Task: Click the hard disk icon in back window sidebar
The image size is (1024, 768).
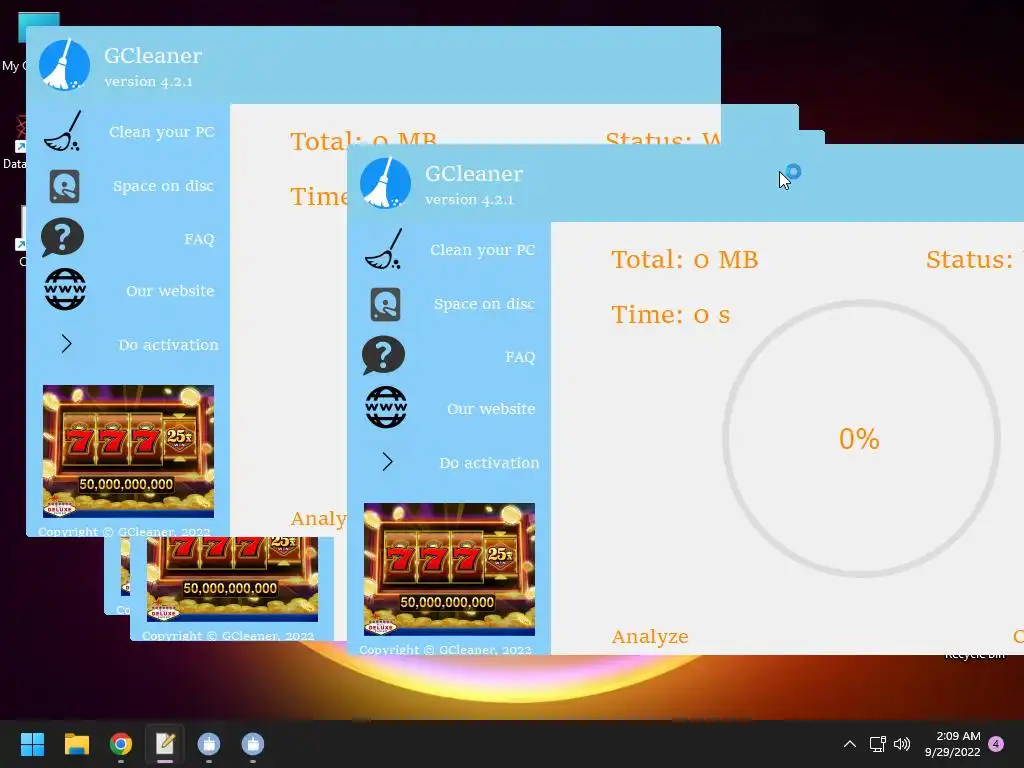Action: (65, 186)
